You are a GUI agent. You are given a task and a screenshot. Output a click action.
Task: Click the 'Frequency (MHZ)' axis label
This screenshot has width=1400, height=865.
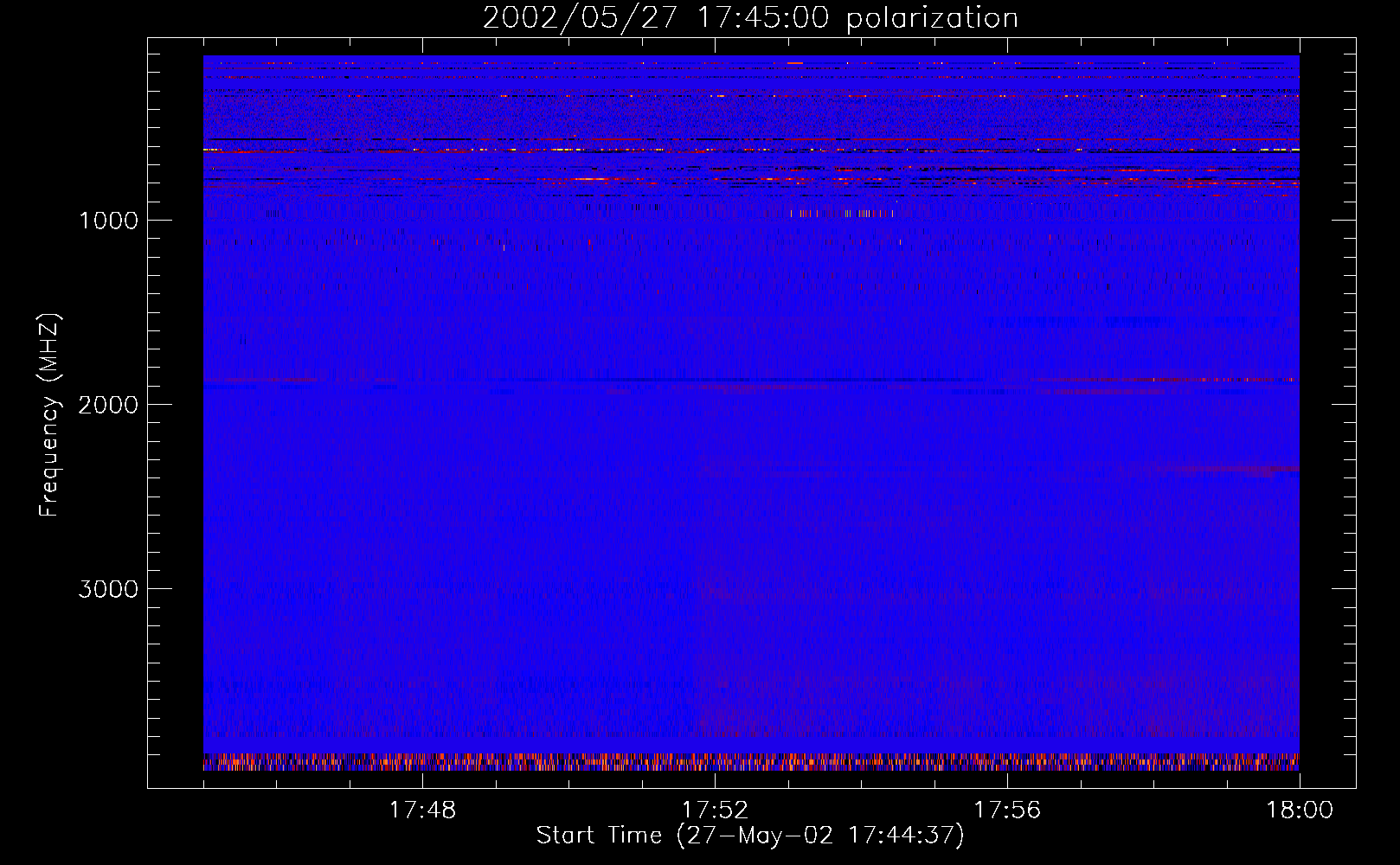pyautogui.click(x=50, y=415)
